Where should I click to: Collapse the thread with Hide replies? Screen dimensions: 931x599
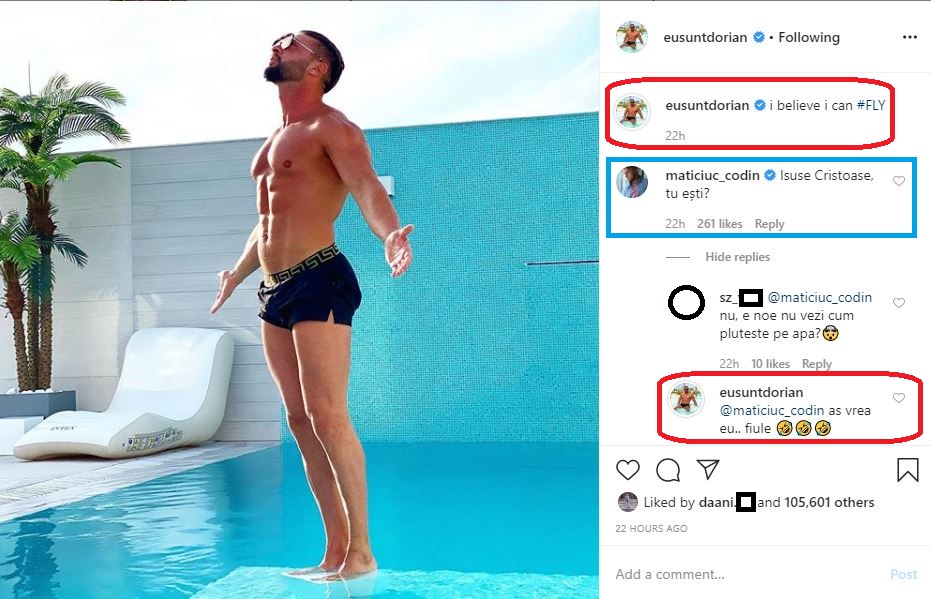pos(737,257)
